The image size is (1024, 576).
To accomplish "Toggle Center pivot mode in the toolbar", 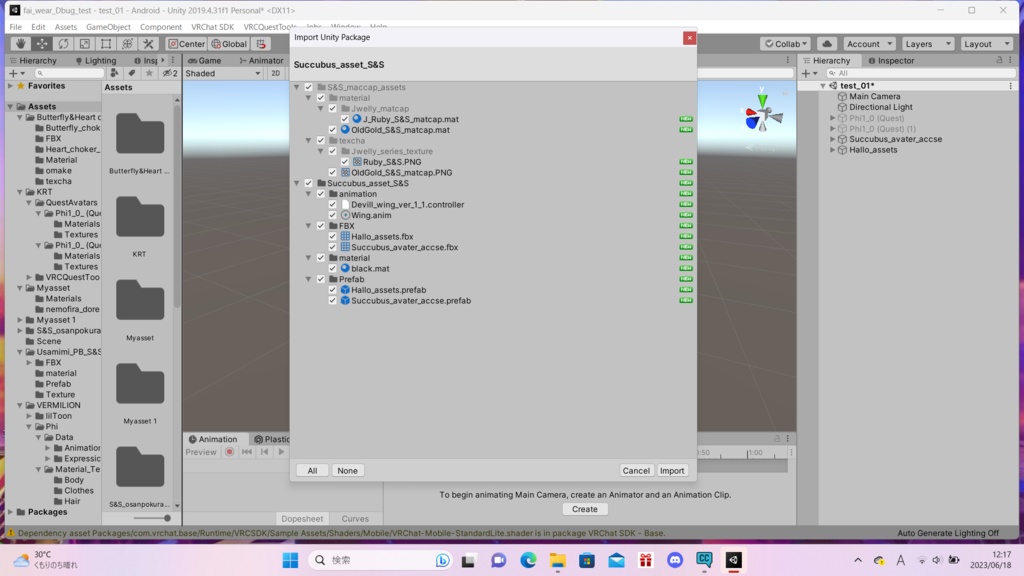I will click(186, 43).
